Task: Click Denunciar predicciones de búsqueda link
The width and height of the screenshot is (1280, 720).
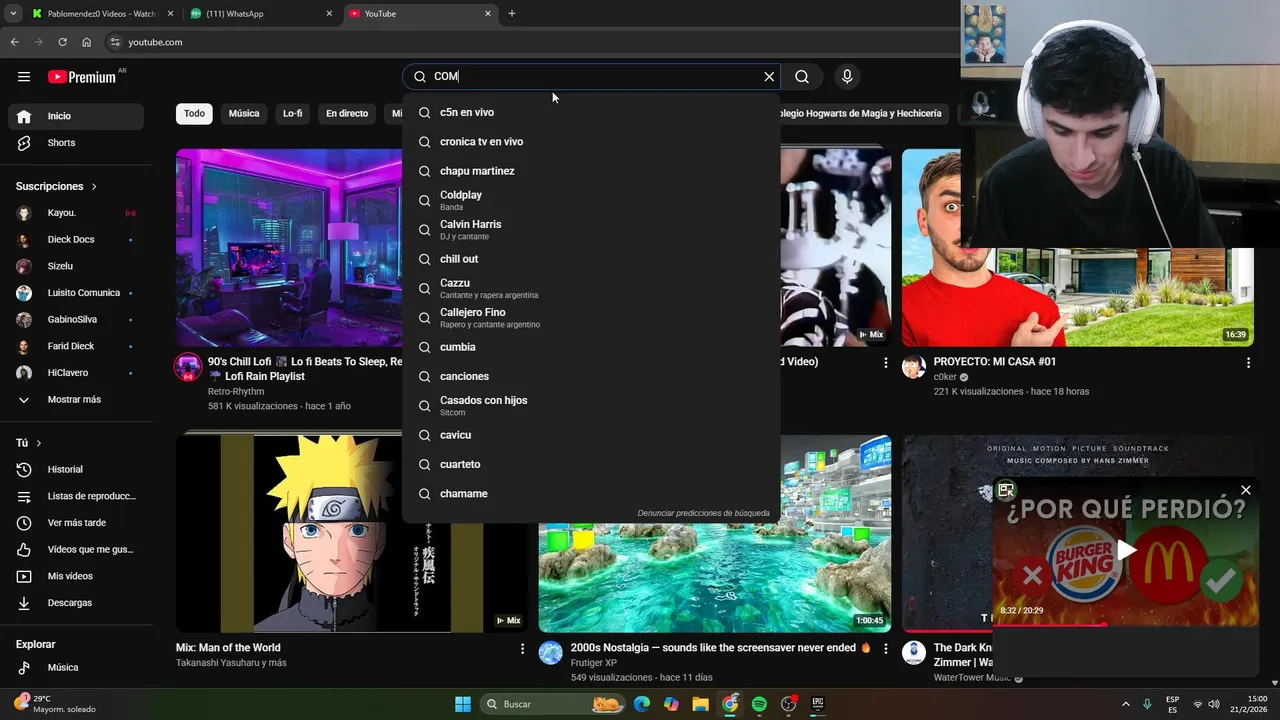Action: coord(703,513)
